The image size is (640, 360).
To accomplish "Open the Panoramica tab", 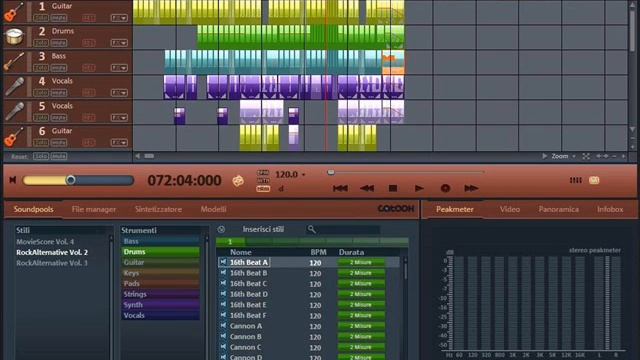I will 558,209.
